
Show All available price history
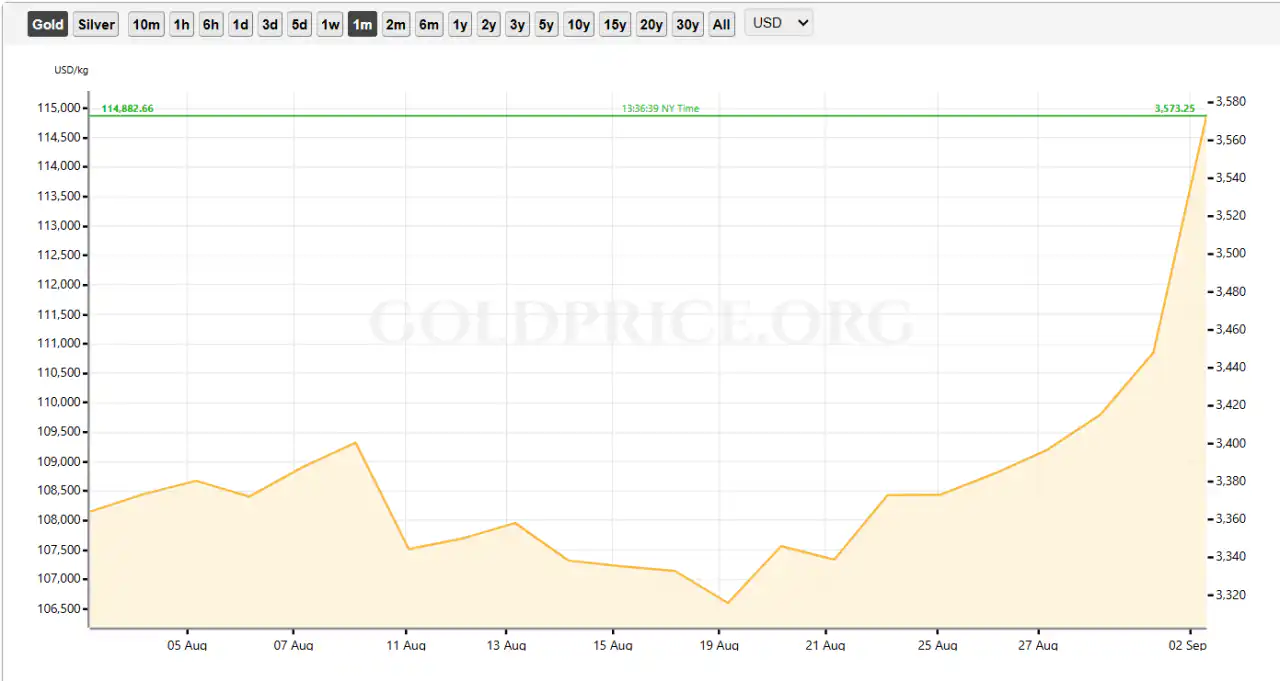pos(721,23)
